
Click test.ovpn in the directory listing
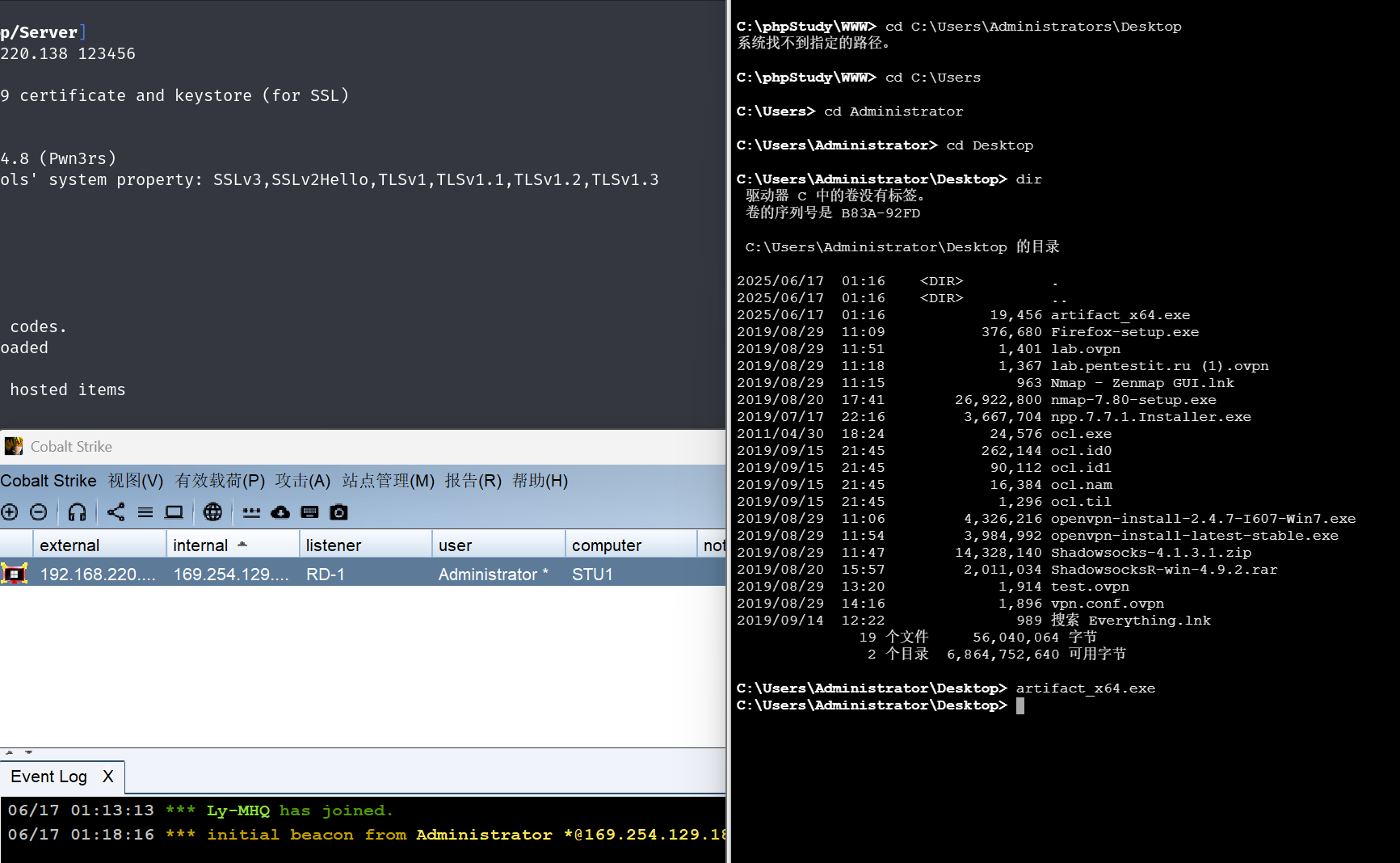1090,587
